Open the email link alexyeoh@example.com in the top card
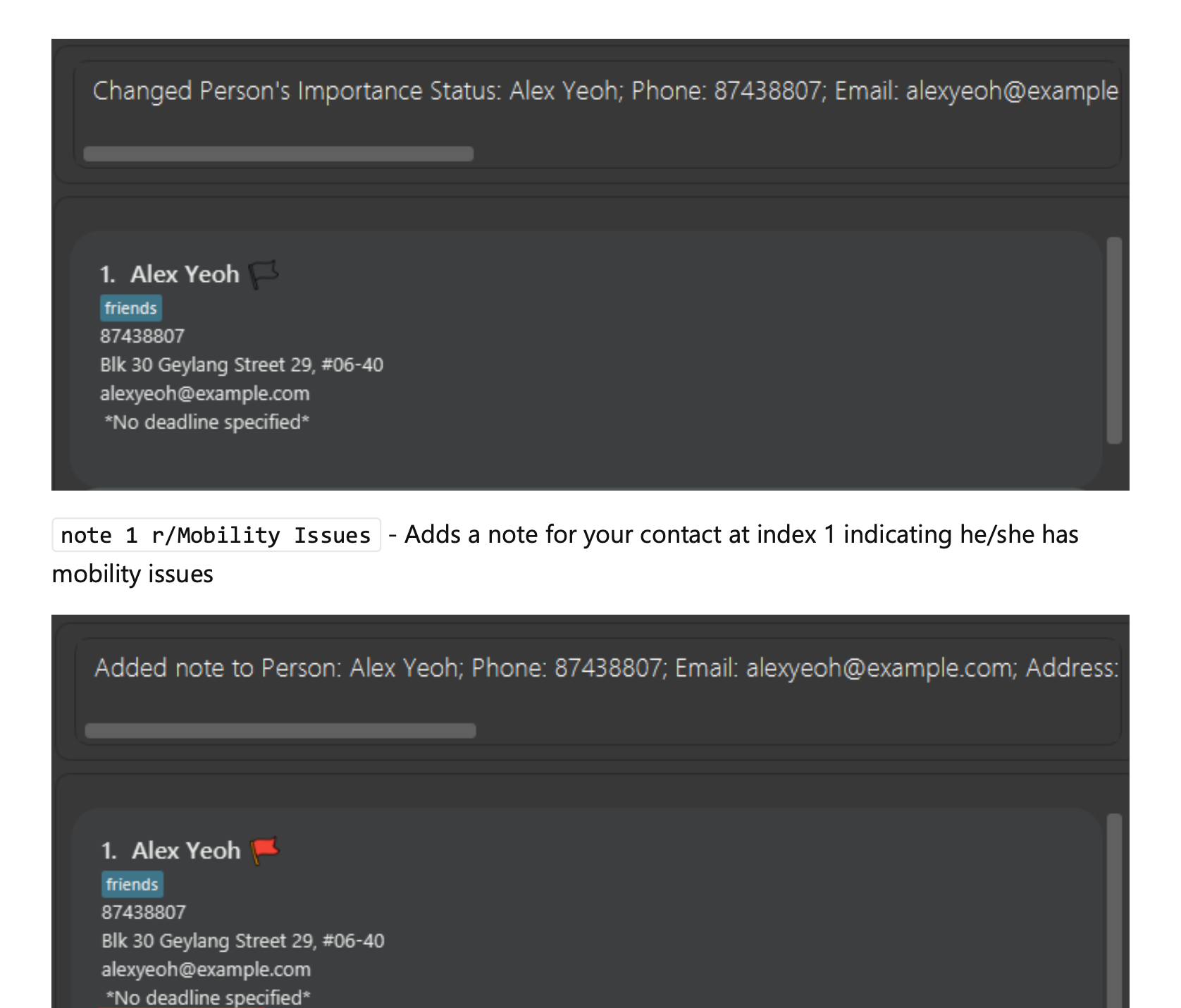This screenshot has width=1181, height=1008. click(x=204, y=393)
